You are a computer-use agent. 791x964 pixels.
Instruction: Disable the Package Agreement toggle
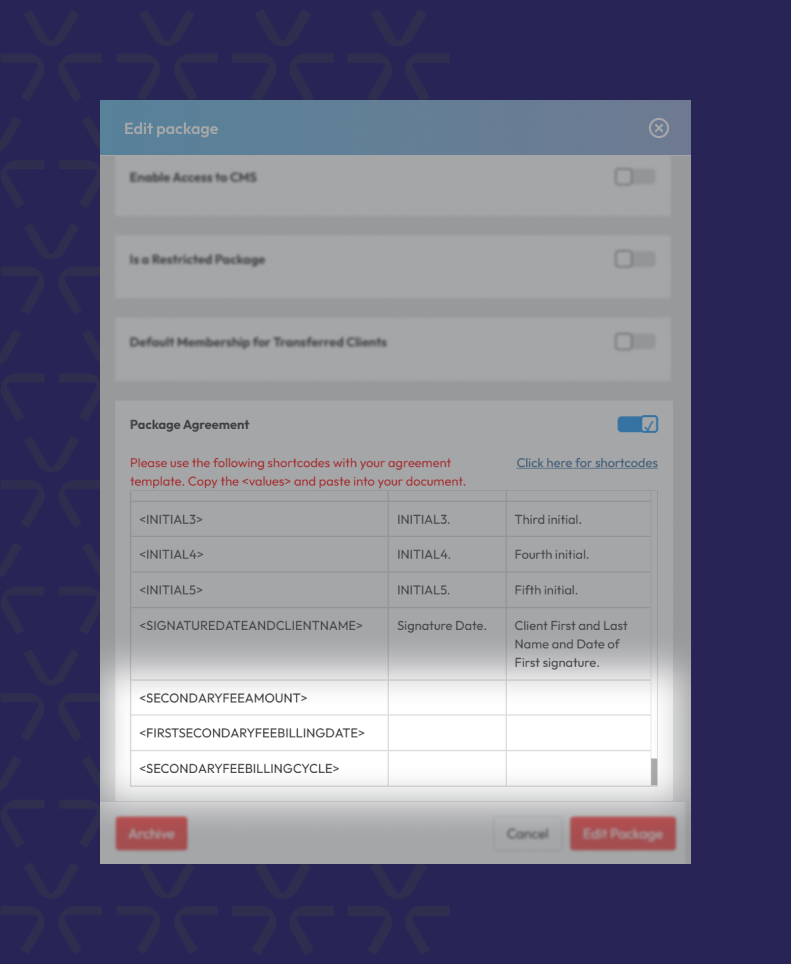pyautogui.click(x=637, y=425)
